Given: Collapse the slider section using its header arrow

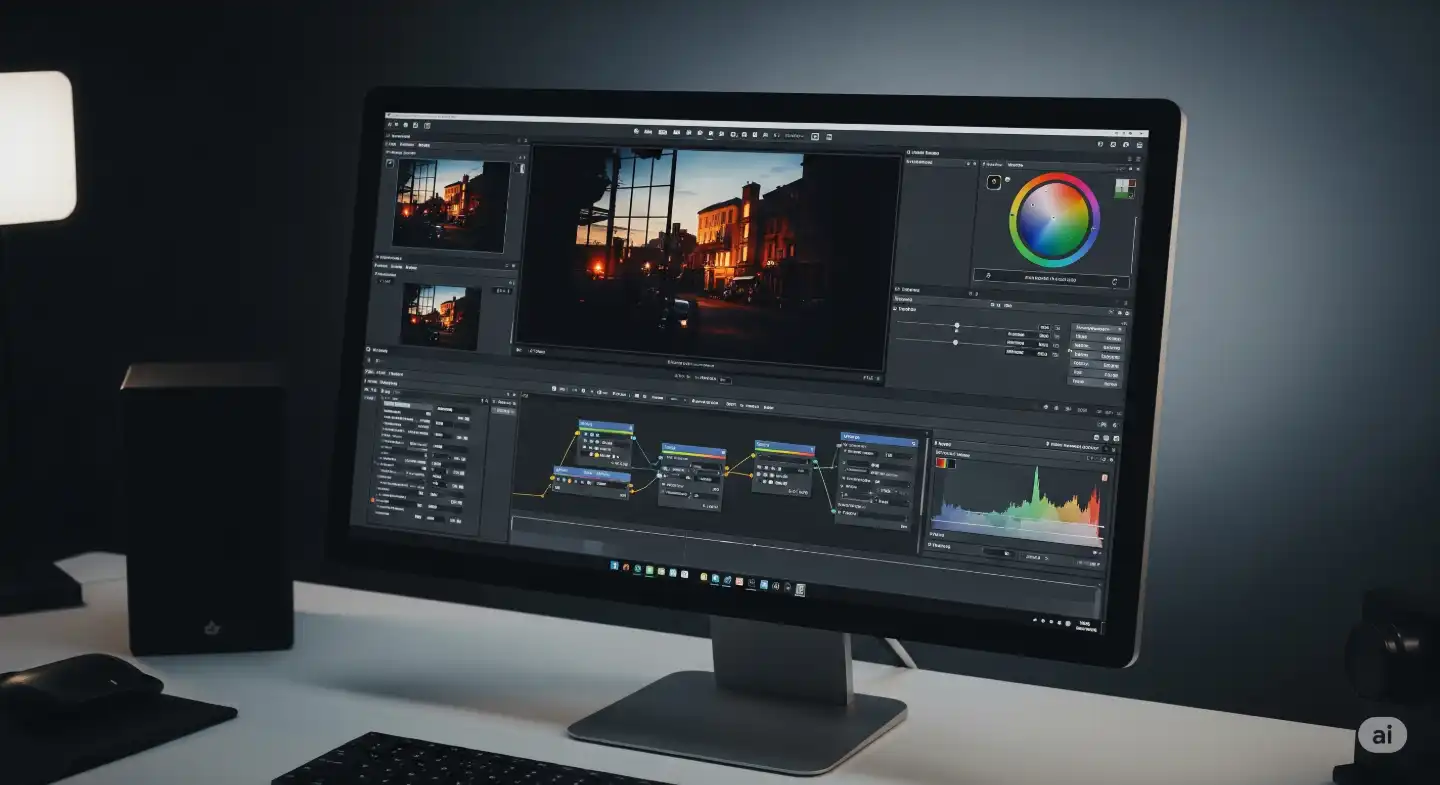Looking at the screenshot, I should click(x=895, y=309).
